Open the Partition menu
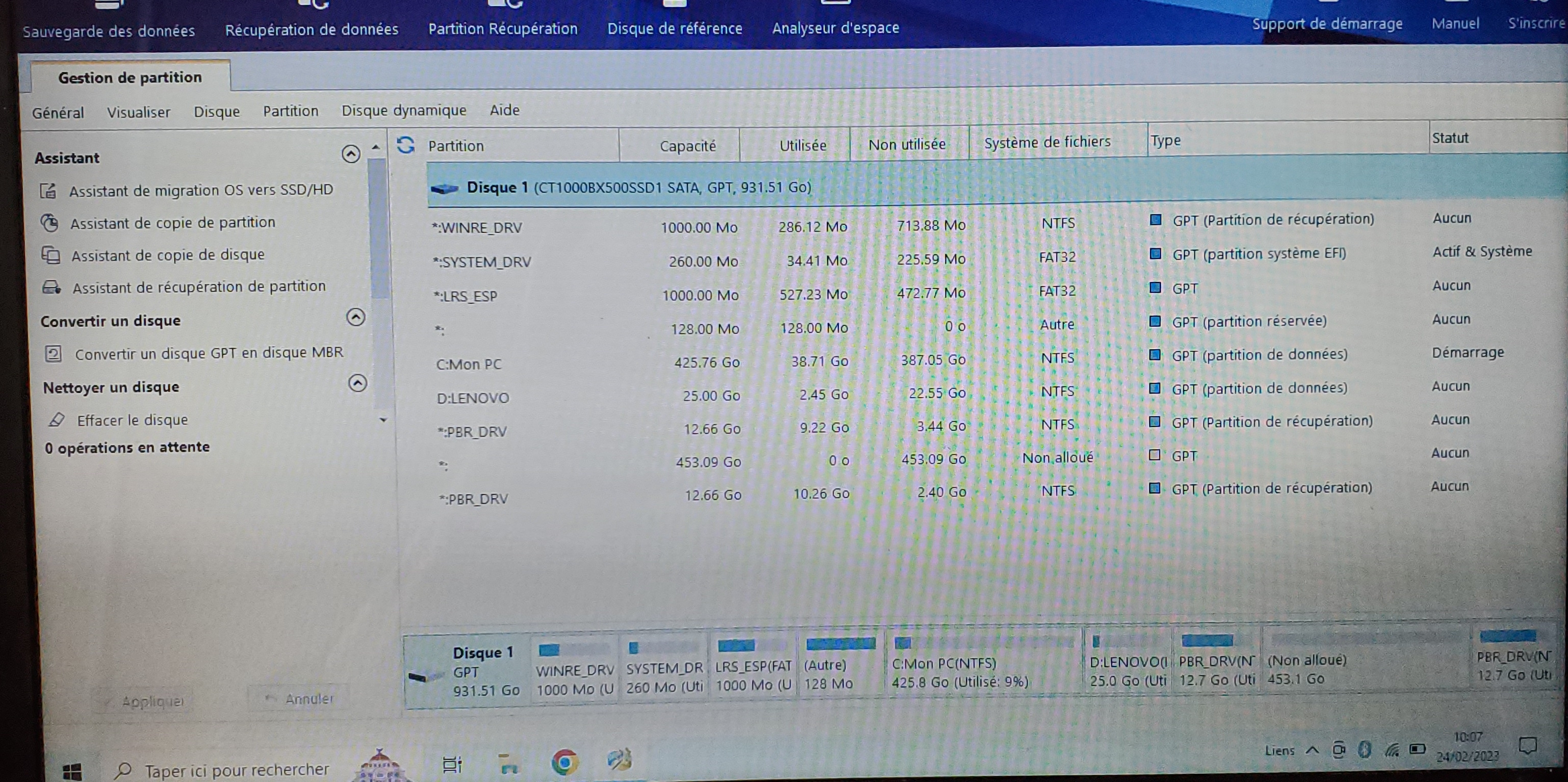 tap(291, 111)
